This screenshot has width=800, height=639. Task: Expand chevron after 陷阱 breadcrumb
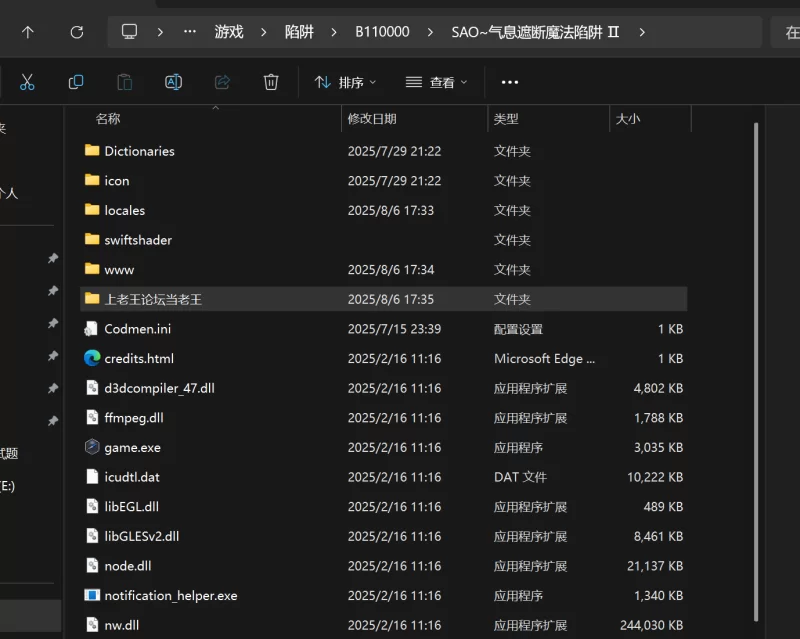(x=334, y=32)
